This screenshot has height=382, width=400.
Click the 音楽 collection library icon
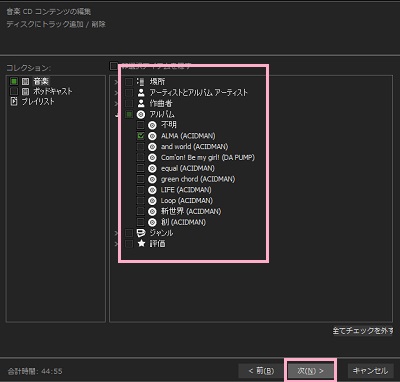click(x=25, y=81)
